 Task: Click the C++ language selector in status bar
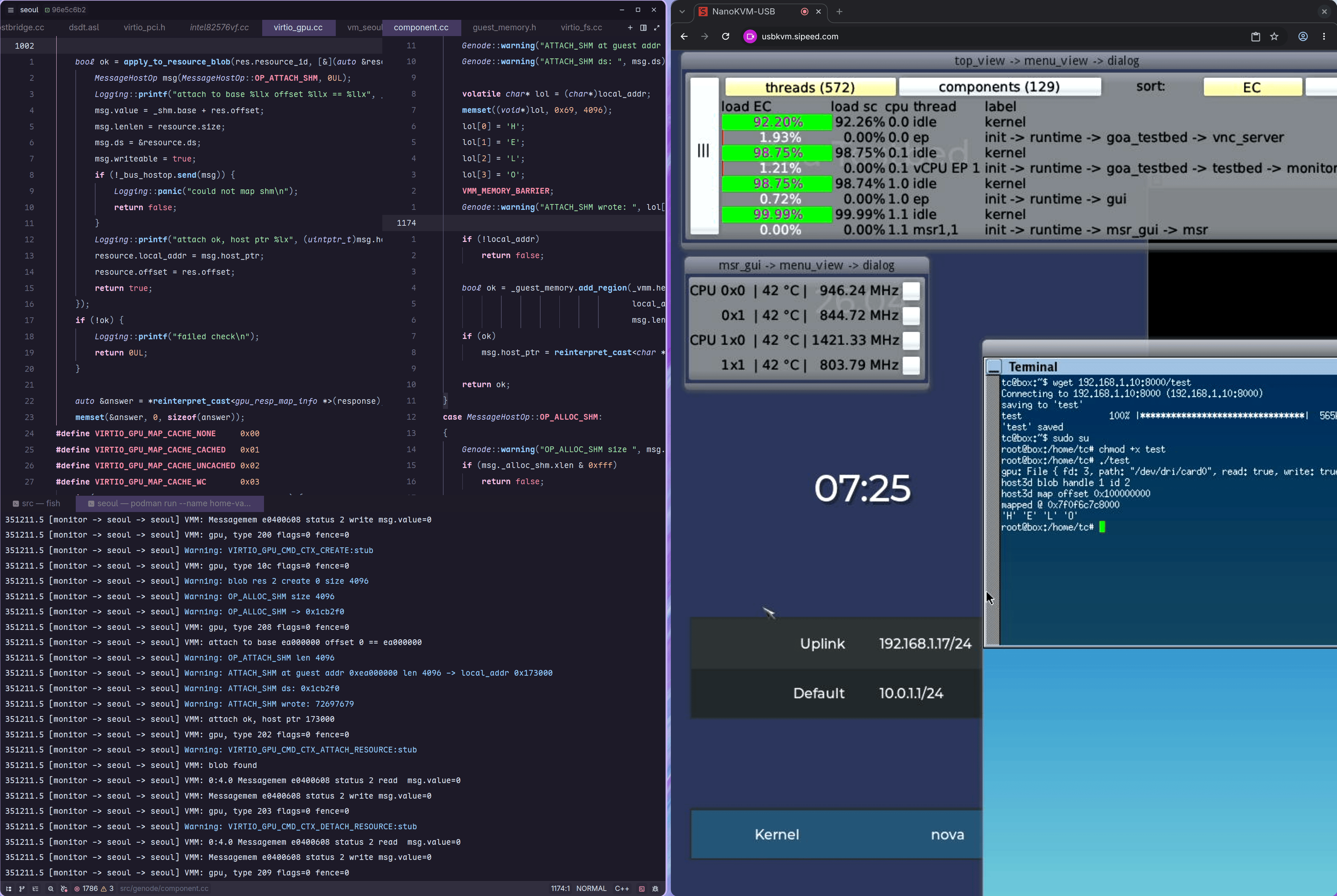click(x=621, y=888)
